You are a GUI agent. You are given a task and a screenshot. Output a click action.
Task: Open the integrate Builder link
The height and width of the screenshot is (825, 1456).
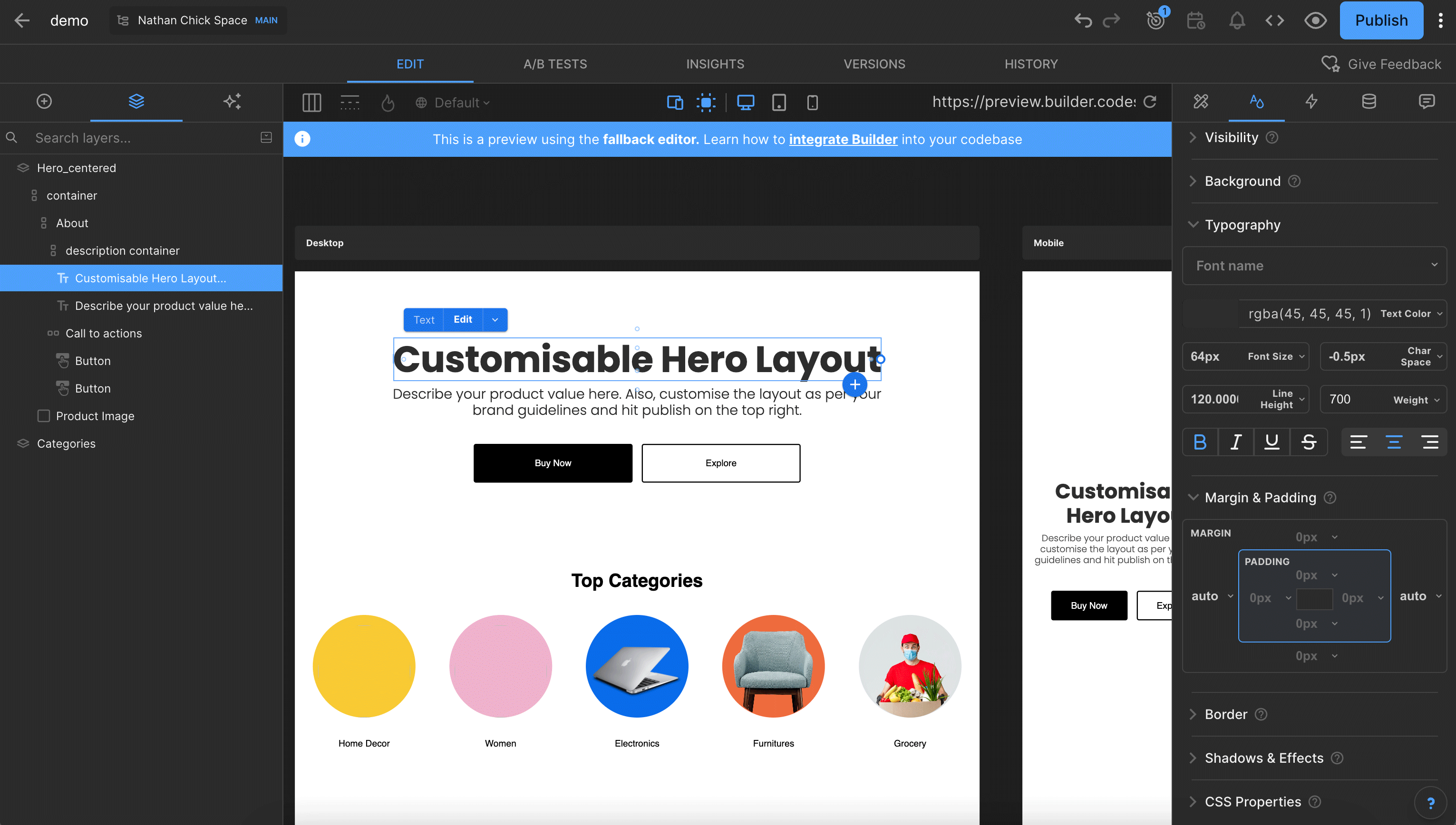click(x=843, y=139)
